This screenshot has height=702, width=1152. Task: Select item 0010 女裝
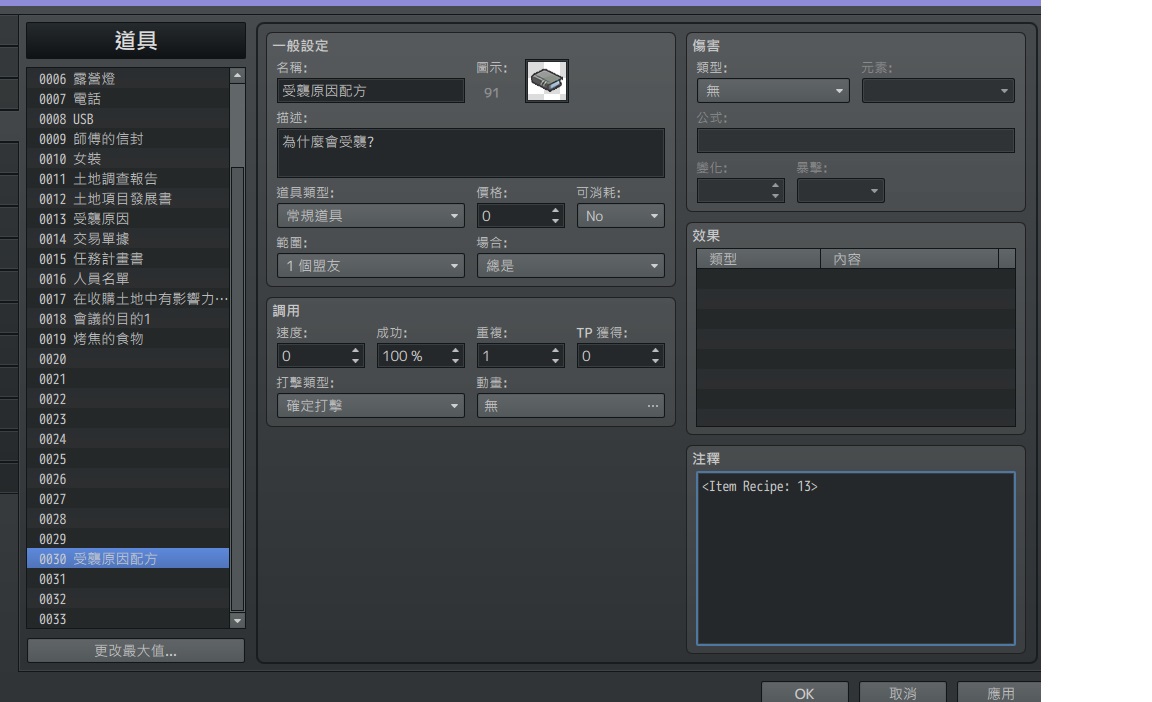pos(128,159)
